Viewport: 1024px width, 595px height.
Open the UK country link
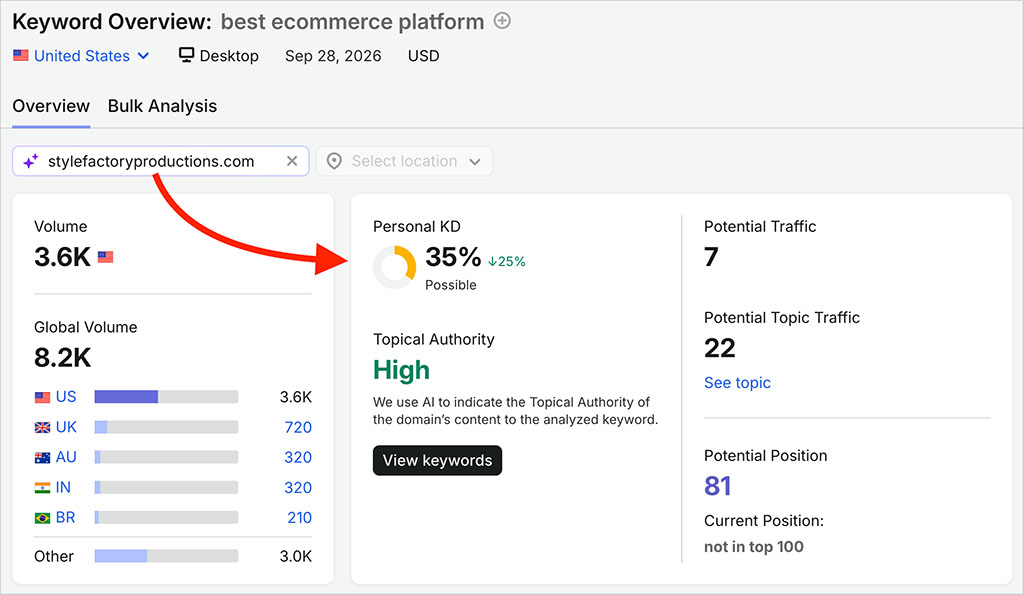click(x=66, y=427)
